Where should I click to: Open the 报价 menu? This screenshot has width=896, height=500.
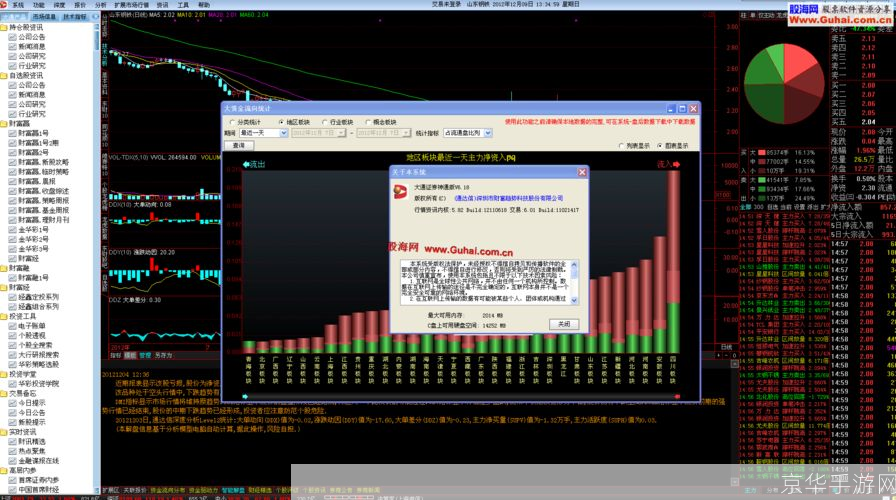coord(80,5)
